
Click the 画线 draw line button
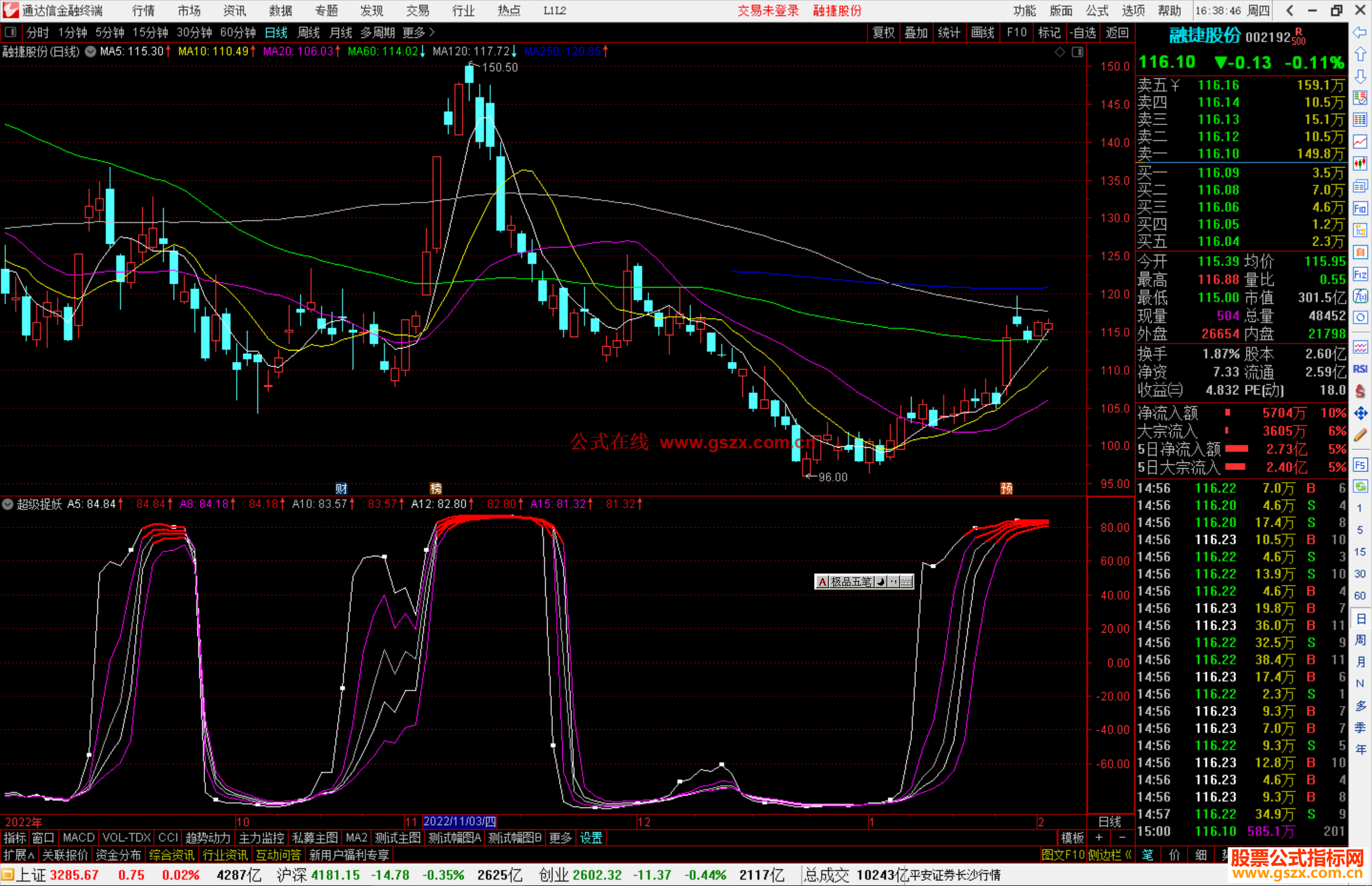[982, 32]
